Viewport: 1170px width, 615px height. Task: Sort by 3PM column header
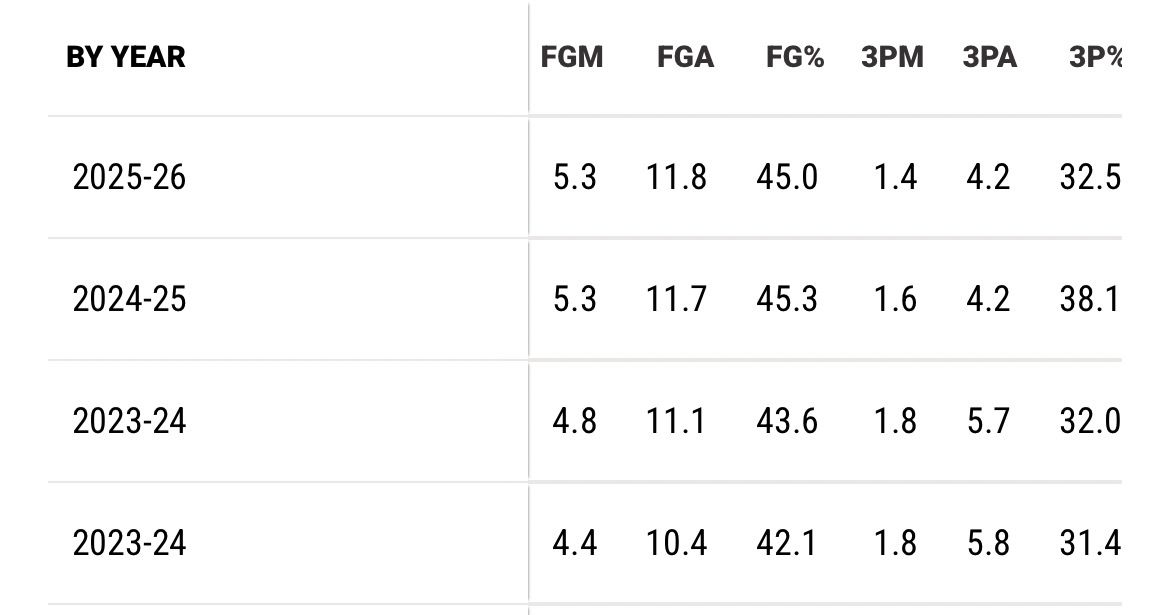coord(892,57)
